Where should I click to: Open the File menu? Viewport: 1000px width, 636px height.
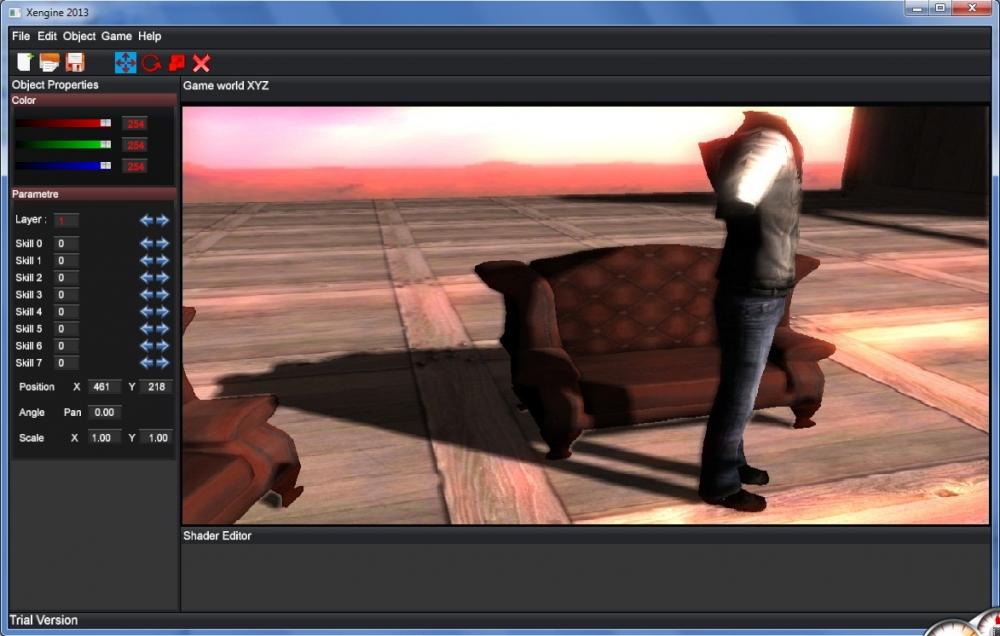pyautogui.click(x=21, y=36)
